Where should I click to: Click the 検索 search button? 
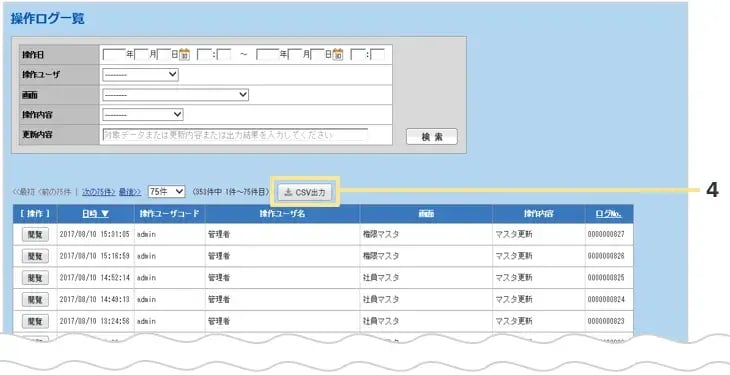point(432,136)
